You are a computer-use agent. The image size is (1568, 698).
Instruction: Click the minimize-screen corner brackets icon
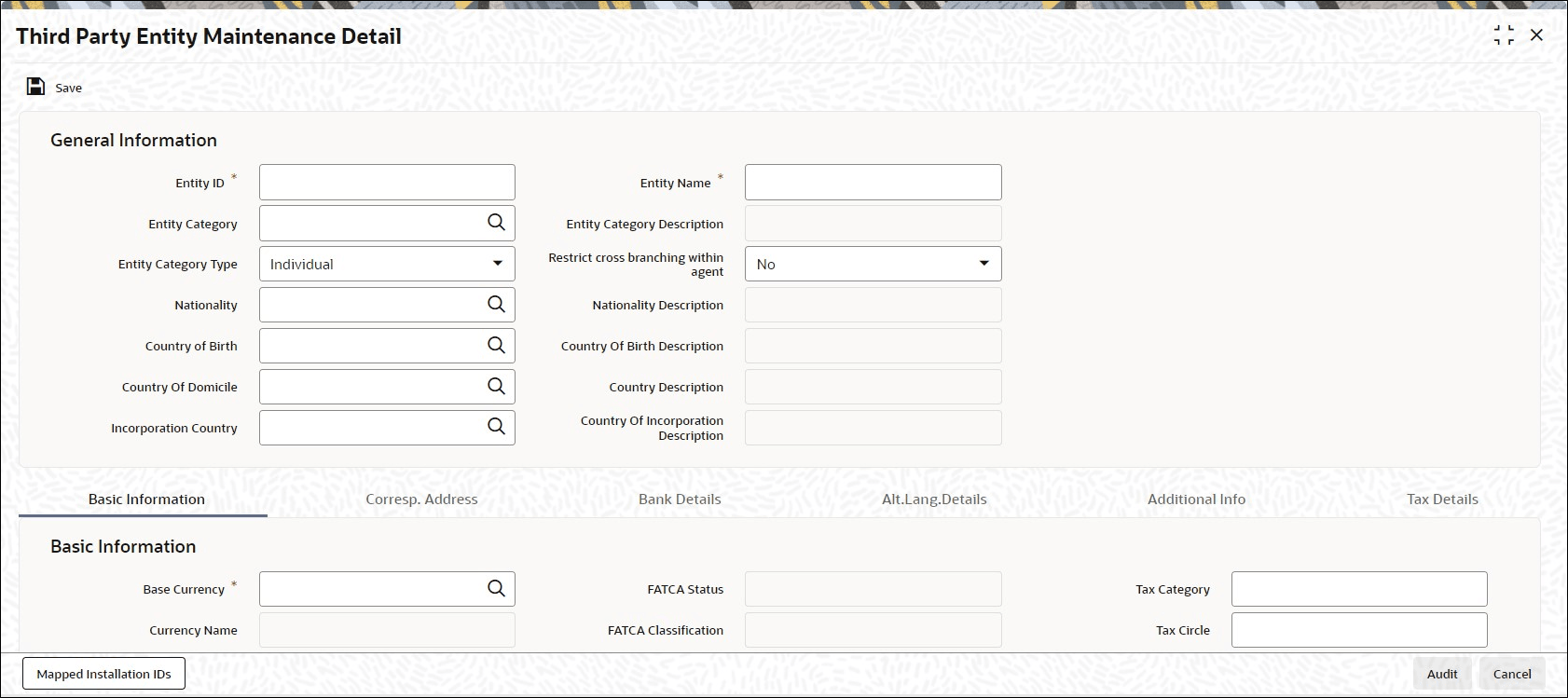tap(1504, 35)
